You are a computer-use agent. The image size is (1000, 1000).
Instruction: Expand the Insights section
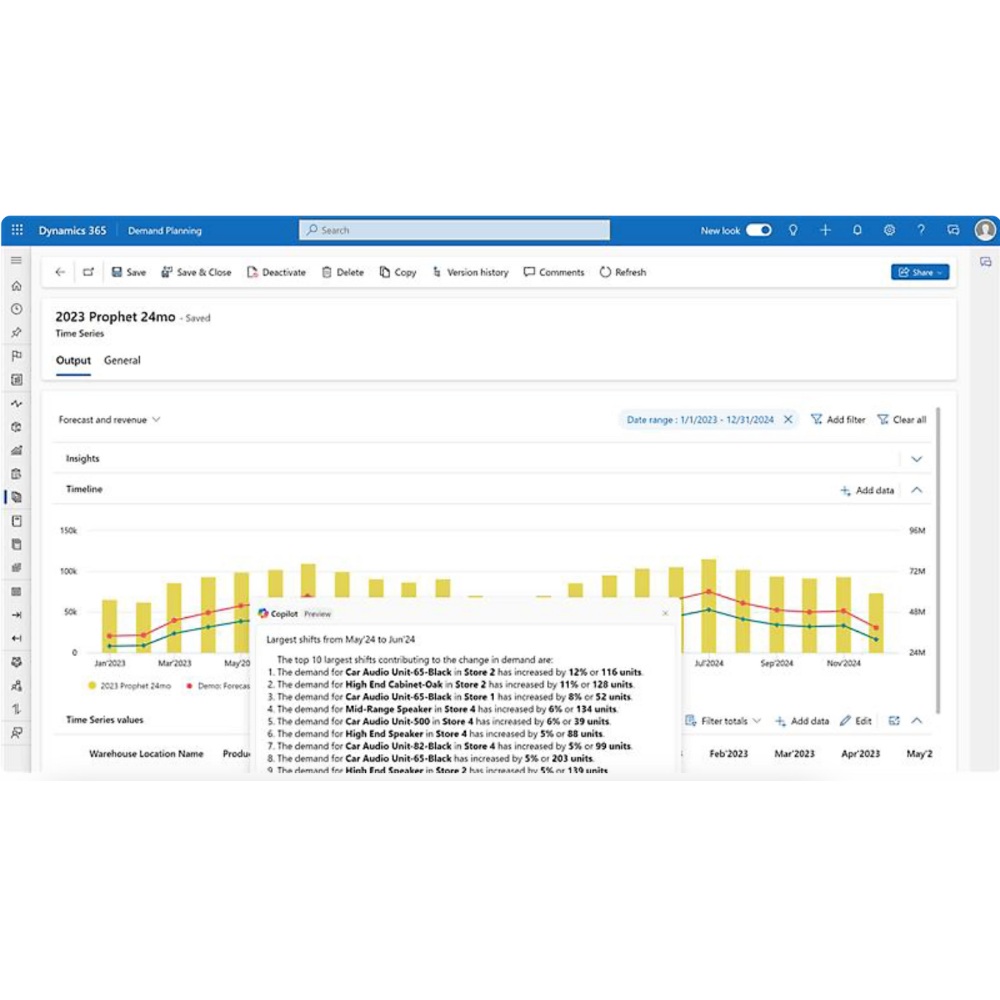tap(917, 458)
